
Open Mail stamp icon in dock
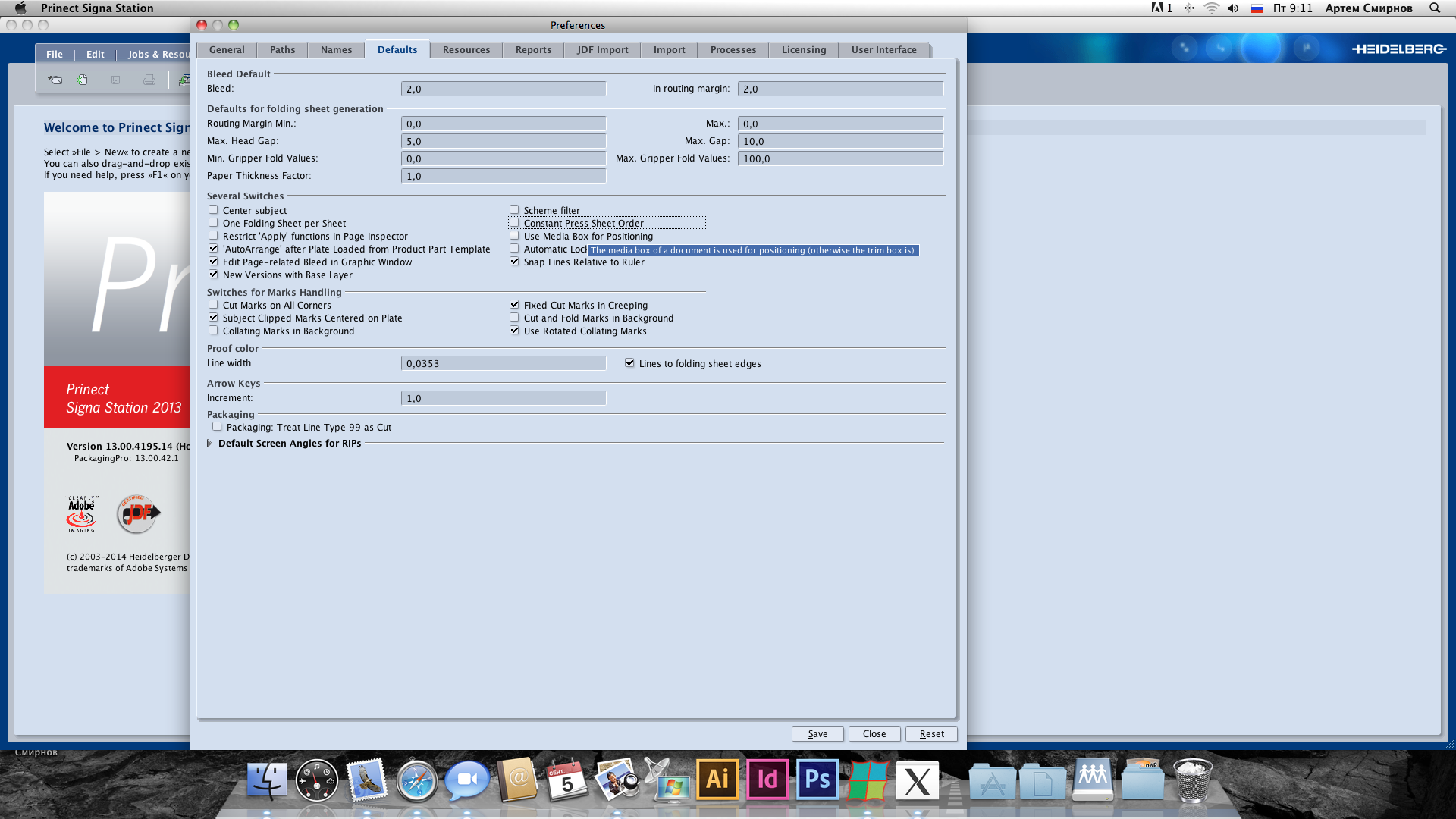coord(366,780)
